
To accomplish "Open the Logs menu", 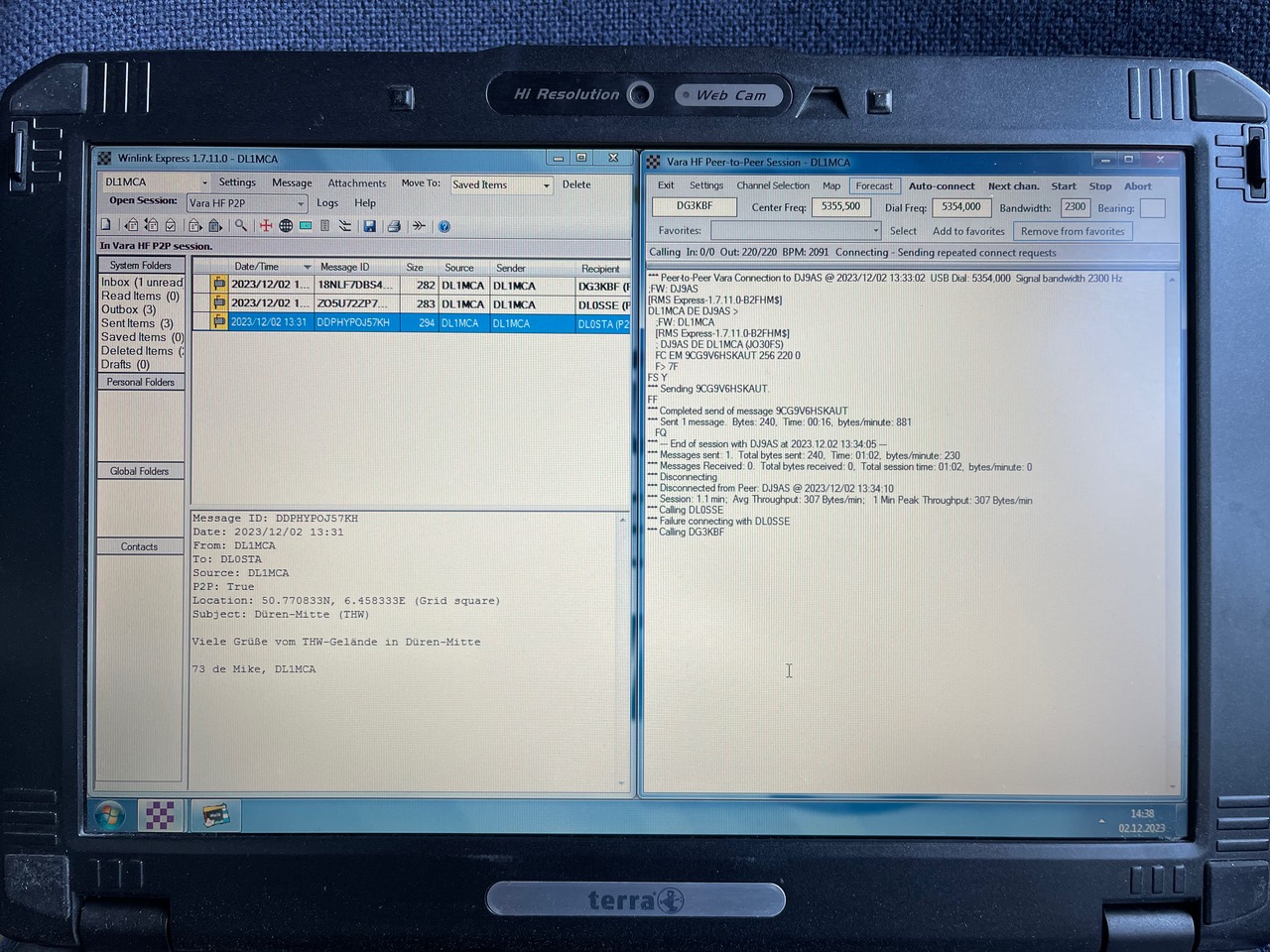I will pos(327,203).
